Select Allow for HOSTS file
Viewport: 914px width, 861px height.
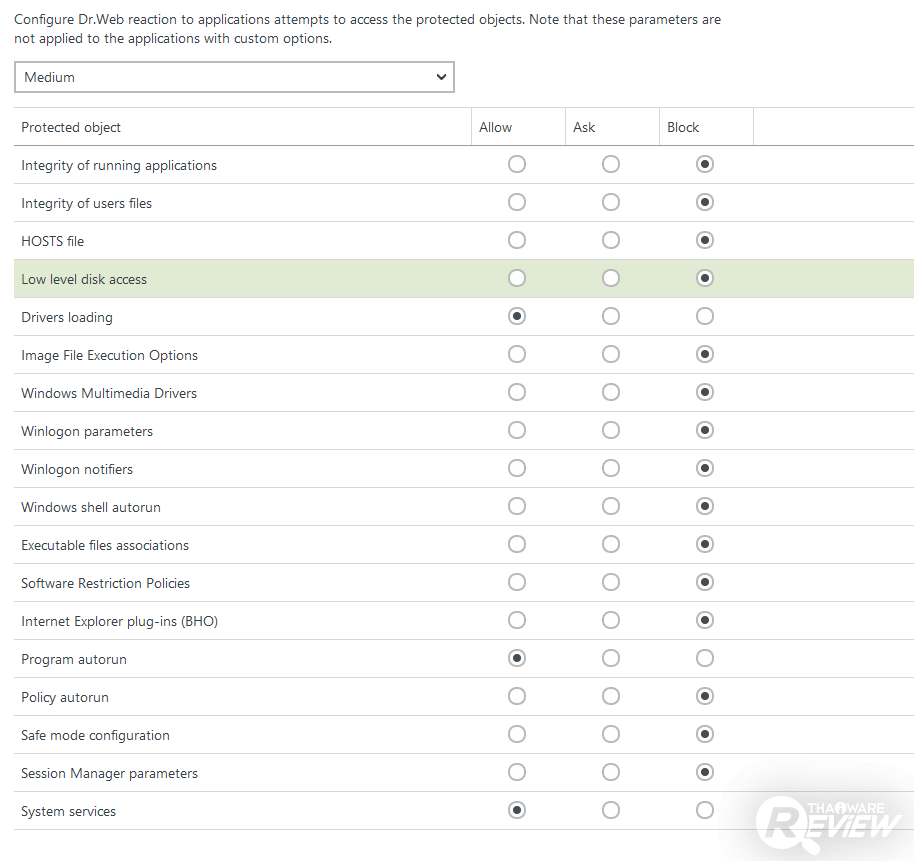[x=516, y=240]
